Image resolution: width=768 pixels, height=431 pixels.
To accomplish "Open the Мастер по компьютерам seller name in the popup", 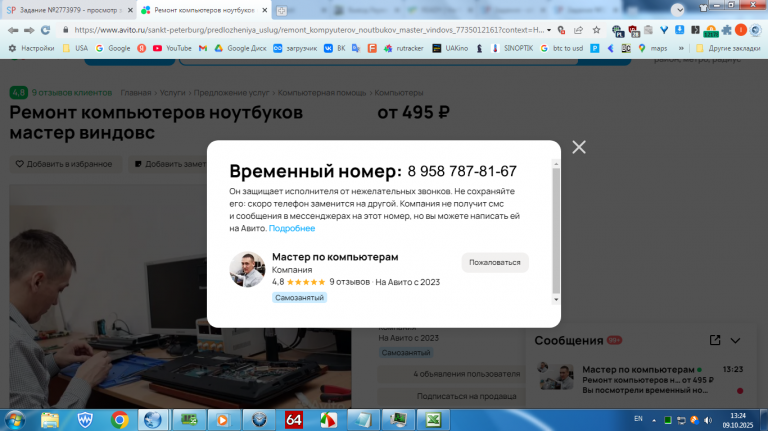I will 335,257.
